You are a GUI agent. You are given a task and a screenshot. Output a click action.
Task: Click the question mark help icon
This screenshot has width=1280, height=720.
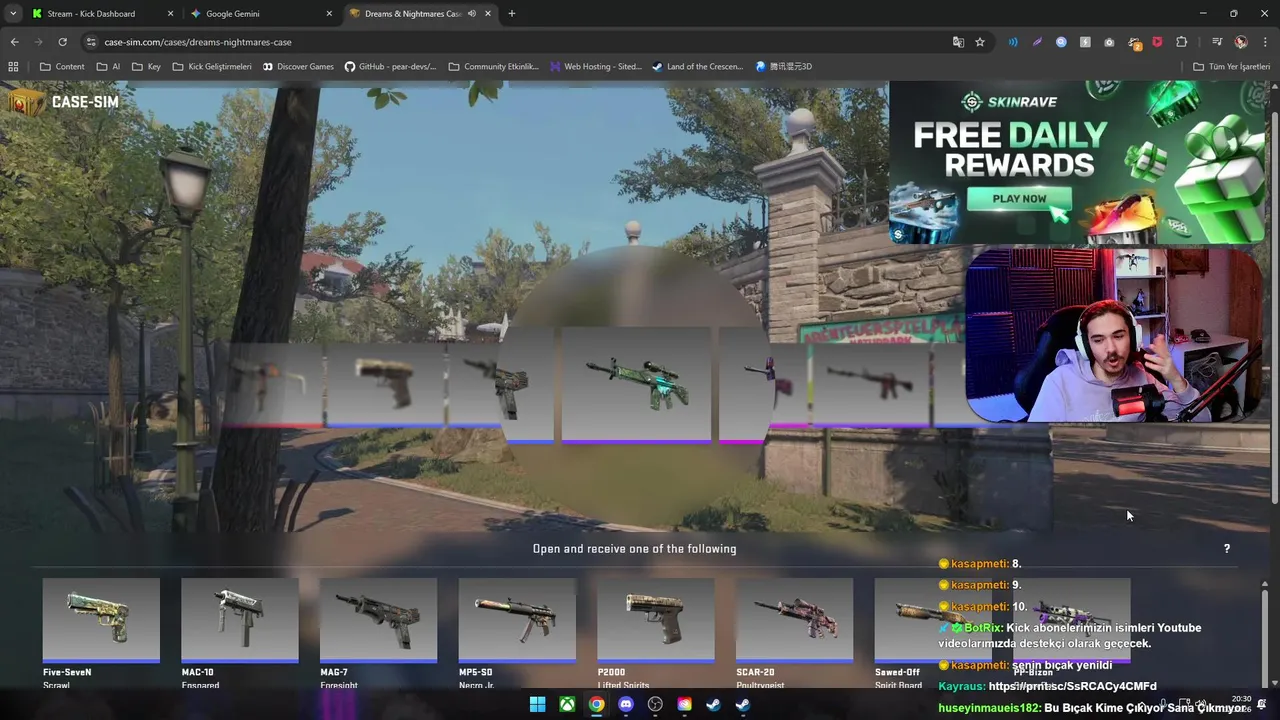pyautogui.click(x=1227, y=548)
